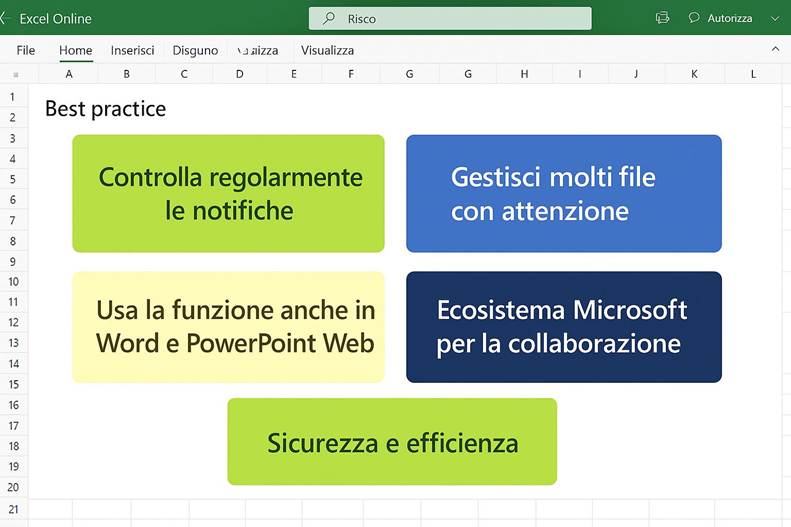Viewport: 791px width, 527px height.
Task: Select column B header
Action: 127,74
